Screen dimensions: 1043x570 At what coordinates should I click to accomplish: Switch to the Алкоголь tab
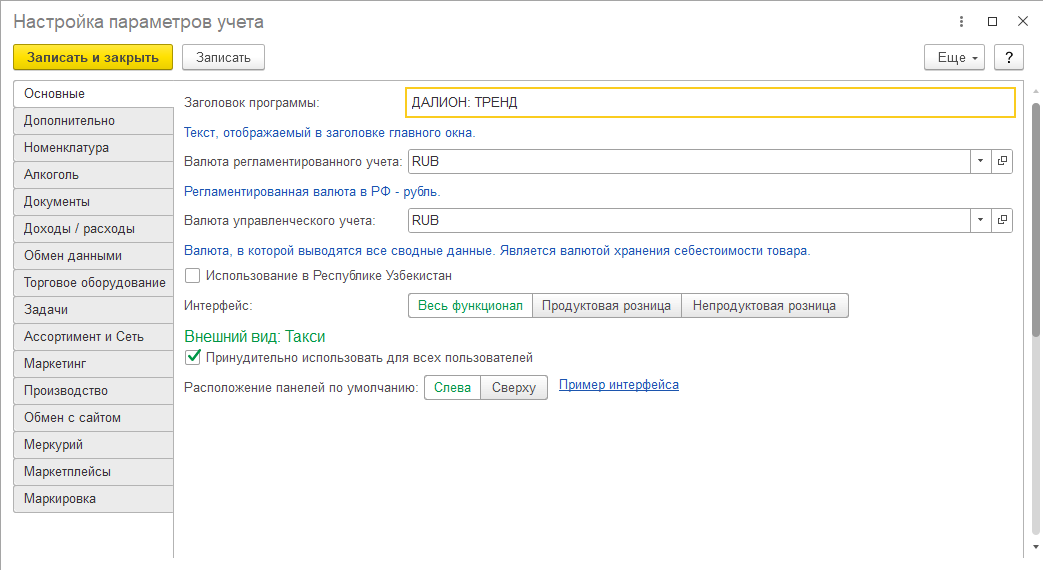(93, 175)
